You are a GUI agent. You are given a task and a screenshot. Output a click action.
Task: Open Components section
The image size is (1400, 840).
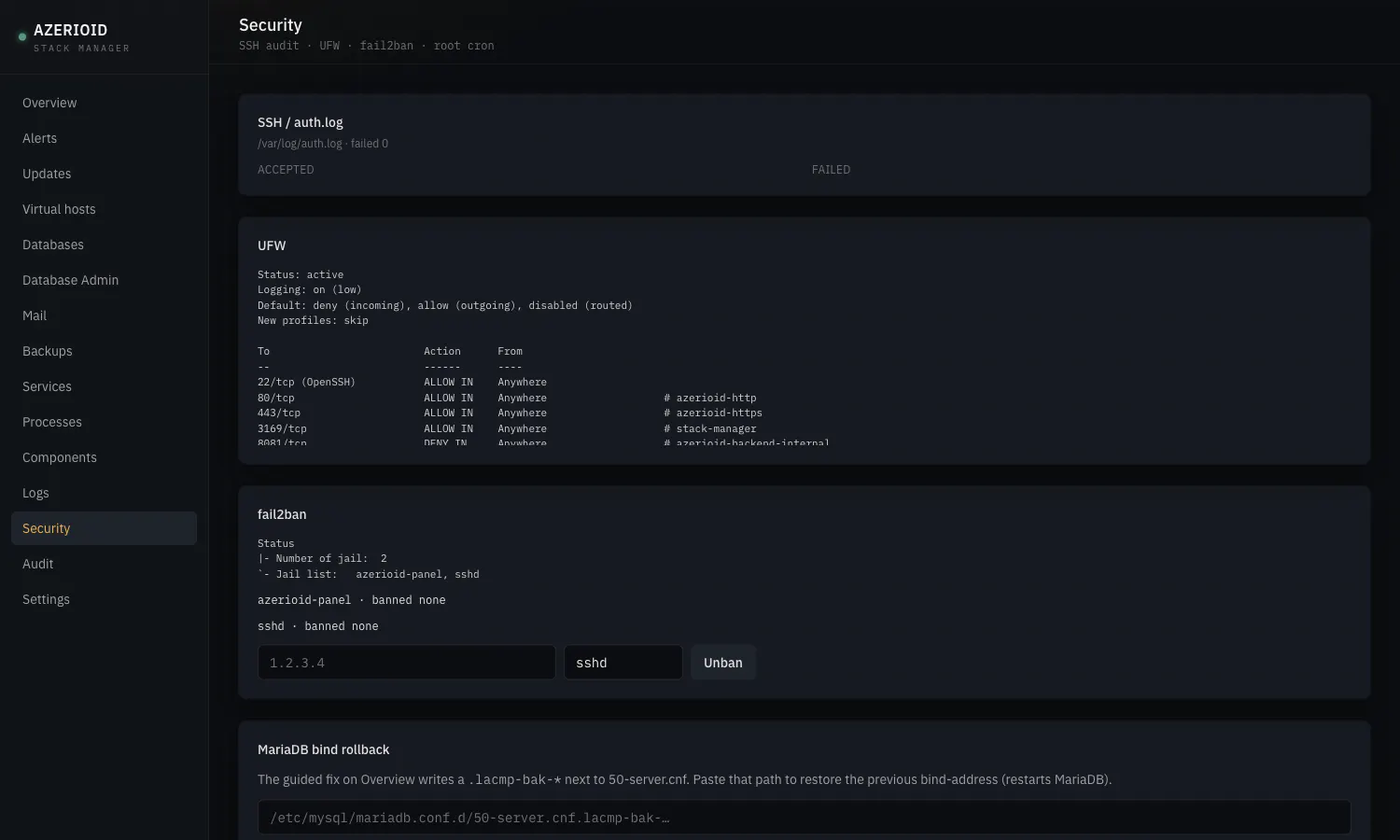click(104, 457)
